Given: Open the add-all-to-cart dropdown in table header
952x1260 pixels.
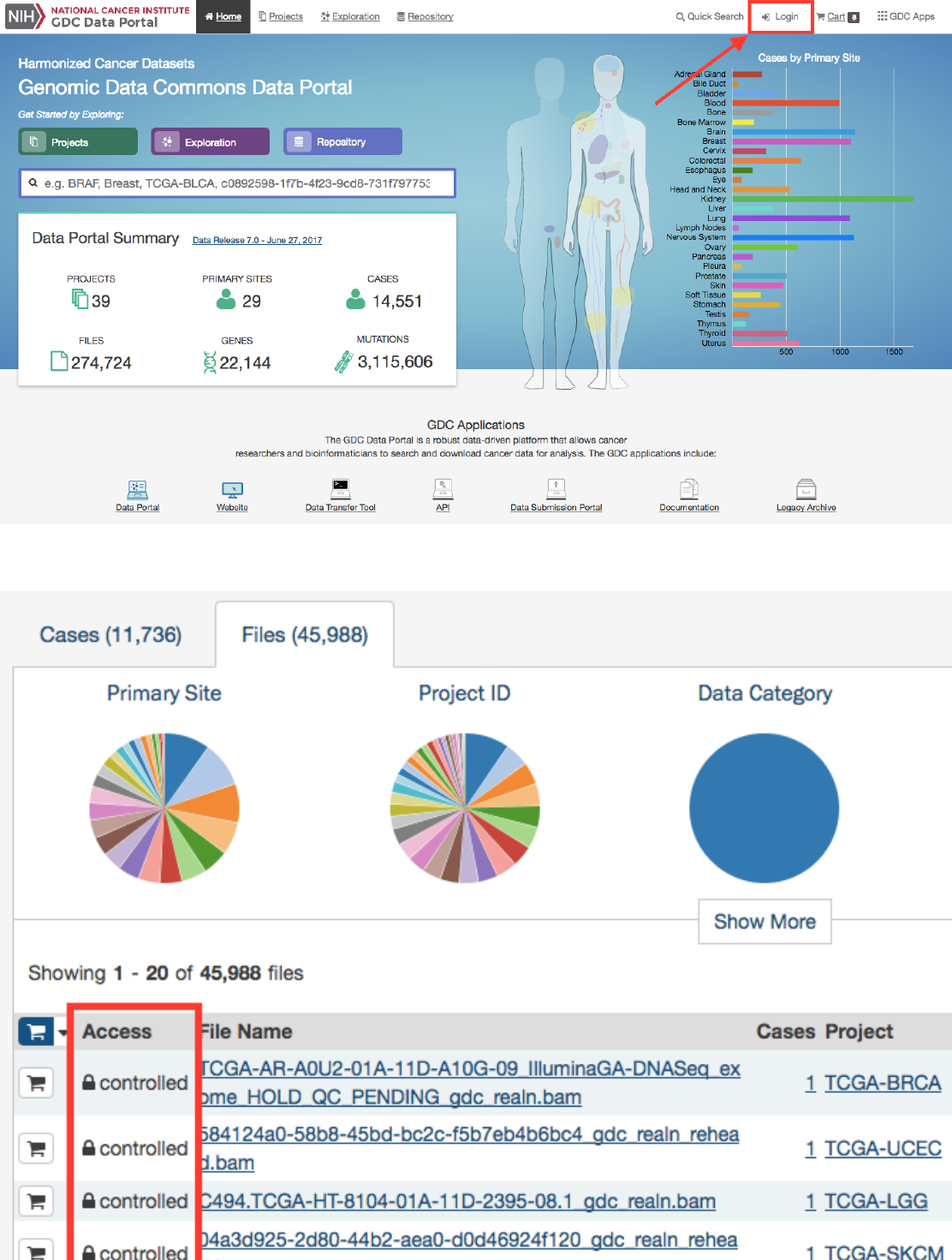Looking at the screenshot, I should [x=62, y=1032].
